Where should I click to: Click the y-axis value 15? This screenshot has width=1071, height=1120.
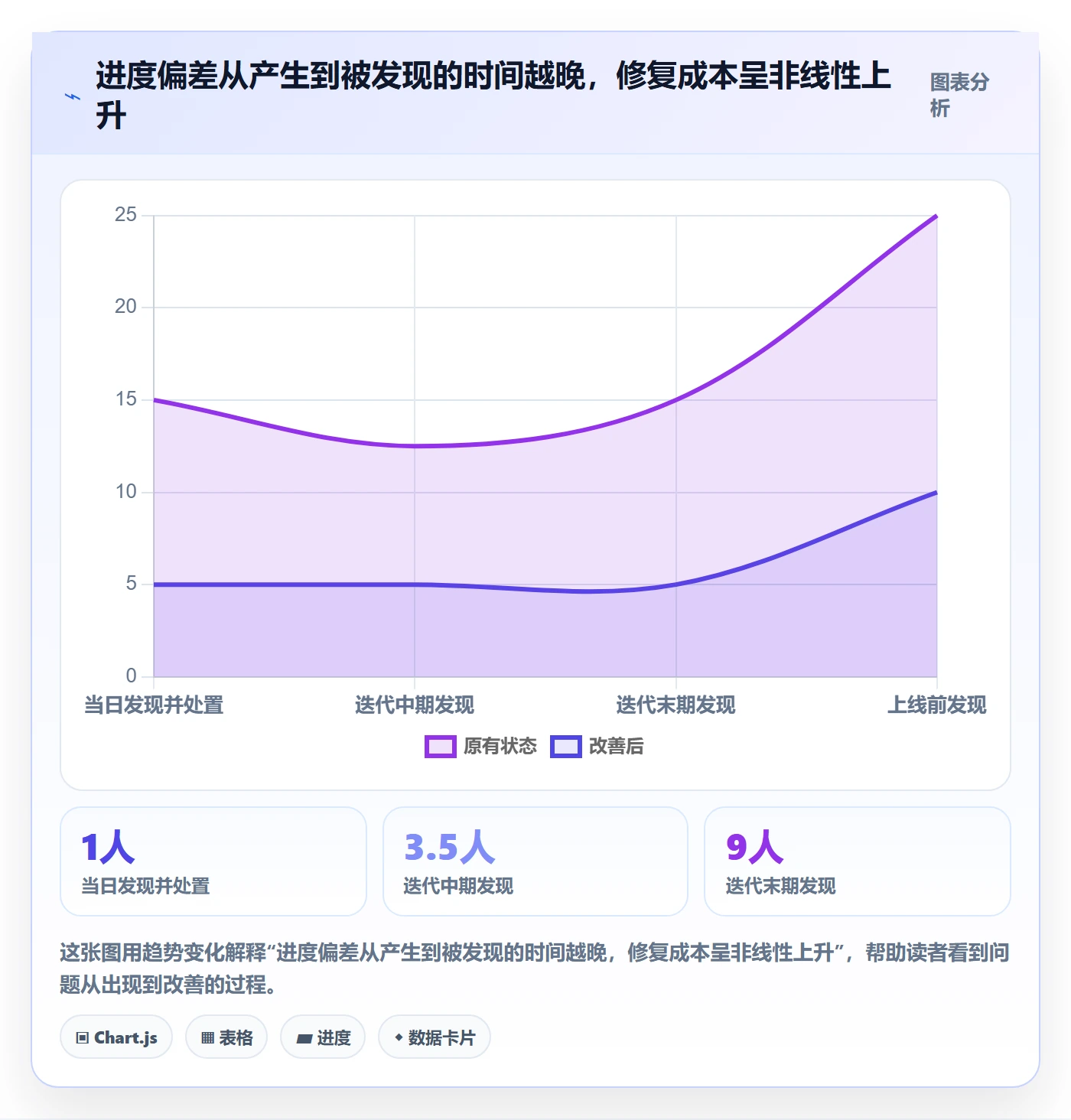125,399
